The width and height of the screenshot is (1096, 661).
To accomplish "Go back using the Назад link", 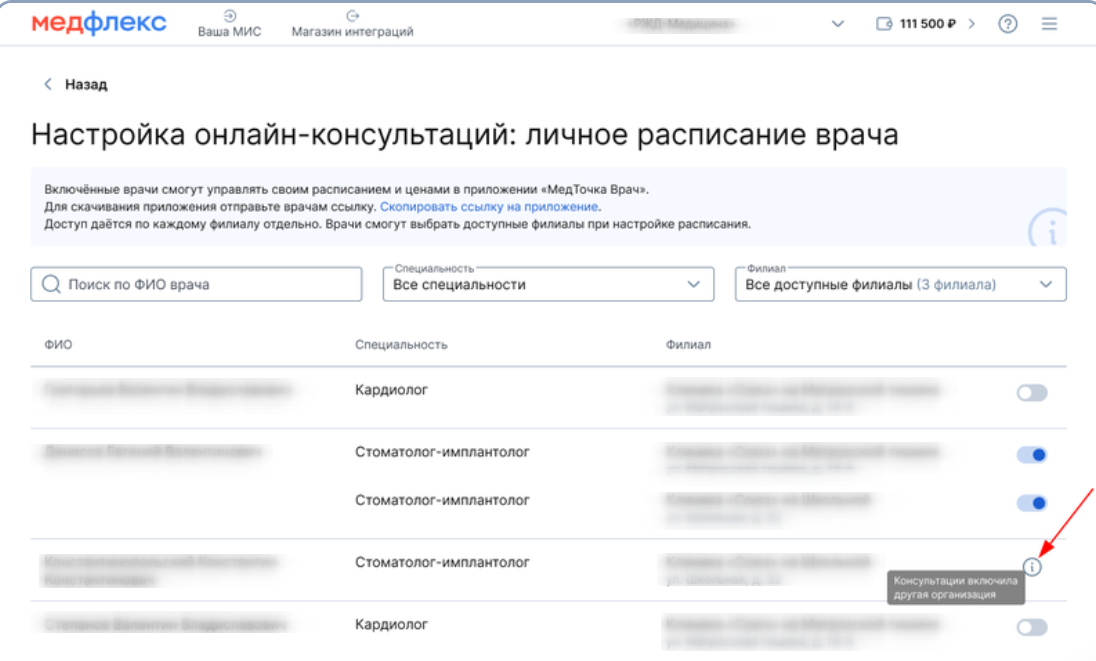I will pyautogui.click(x=76, y=85).
